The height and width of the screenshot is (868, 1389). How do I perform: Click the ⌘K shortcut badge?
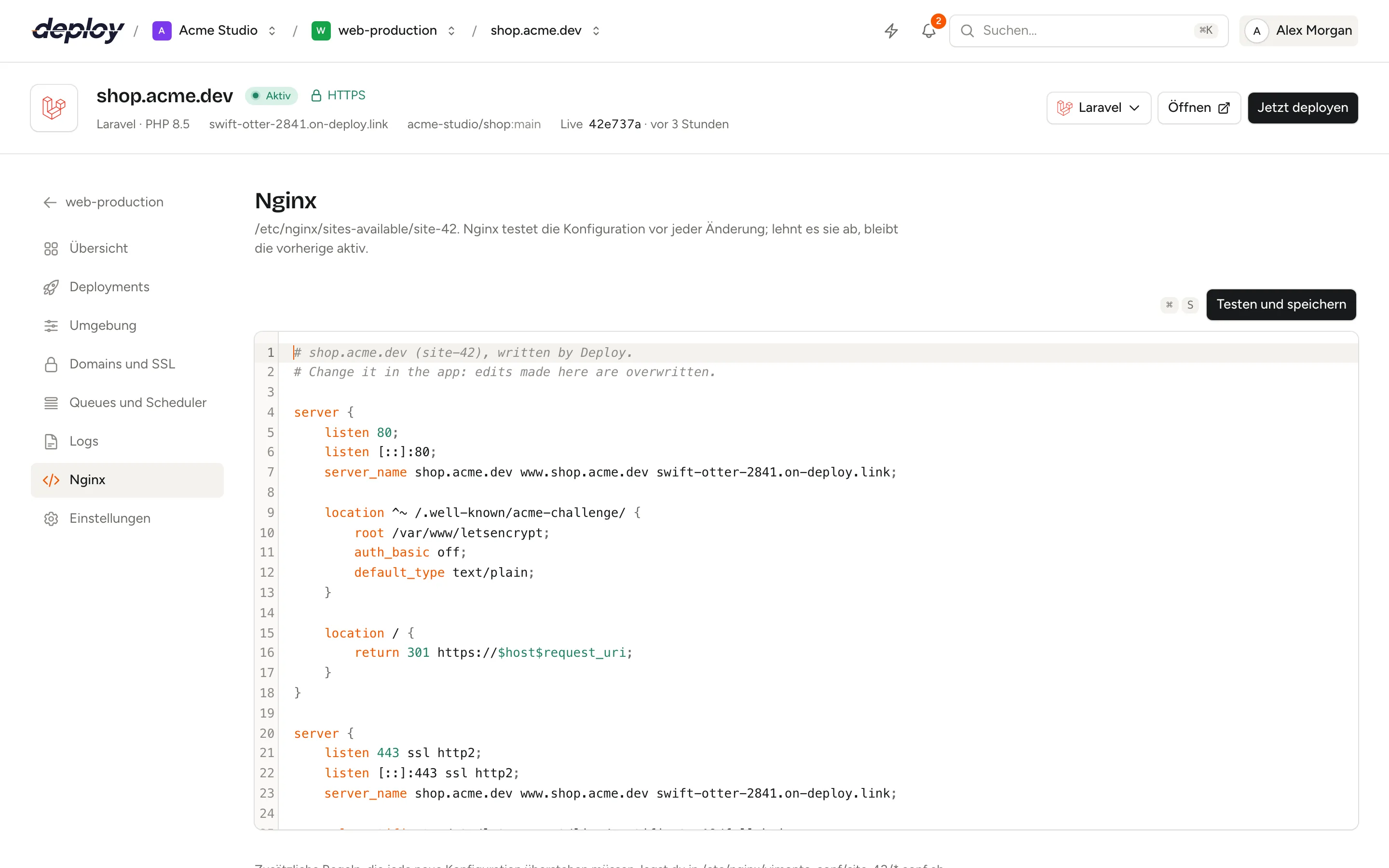point(1206,30)
